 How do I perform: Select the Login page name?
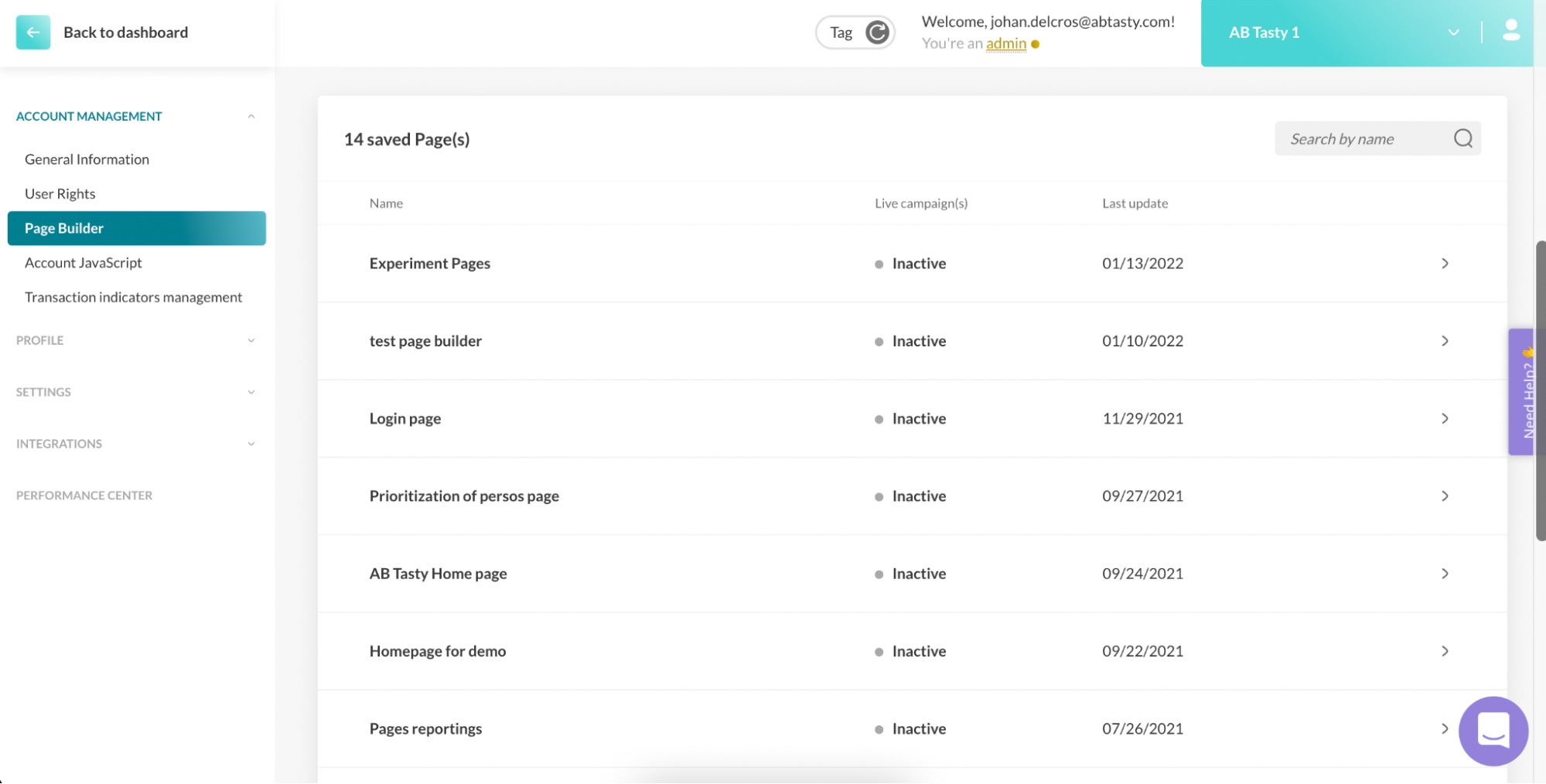(x=405, y=418)
